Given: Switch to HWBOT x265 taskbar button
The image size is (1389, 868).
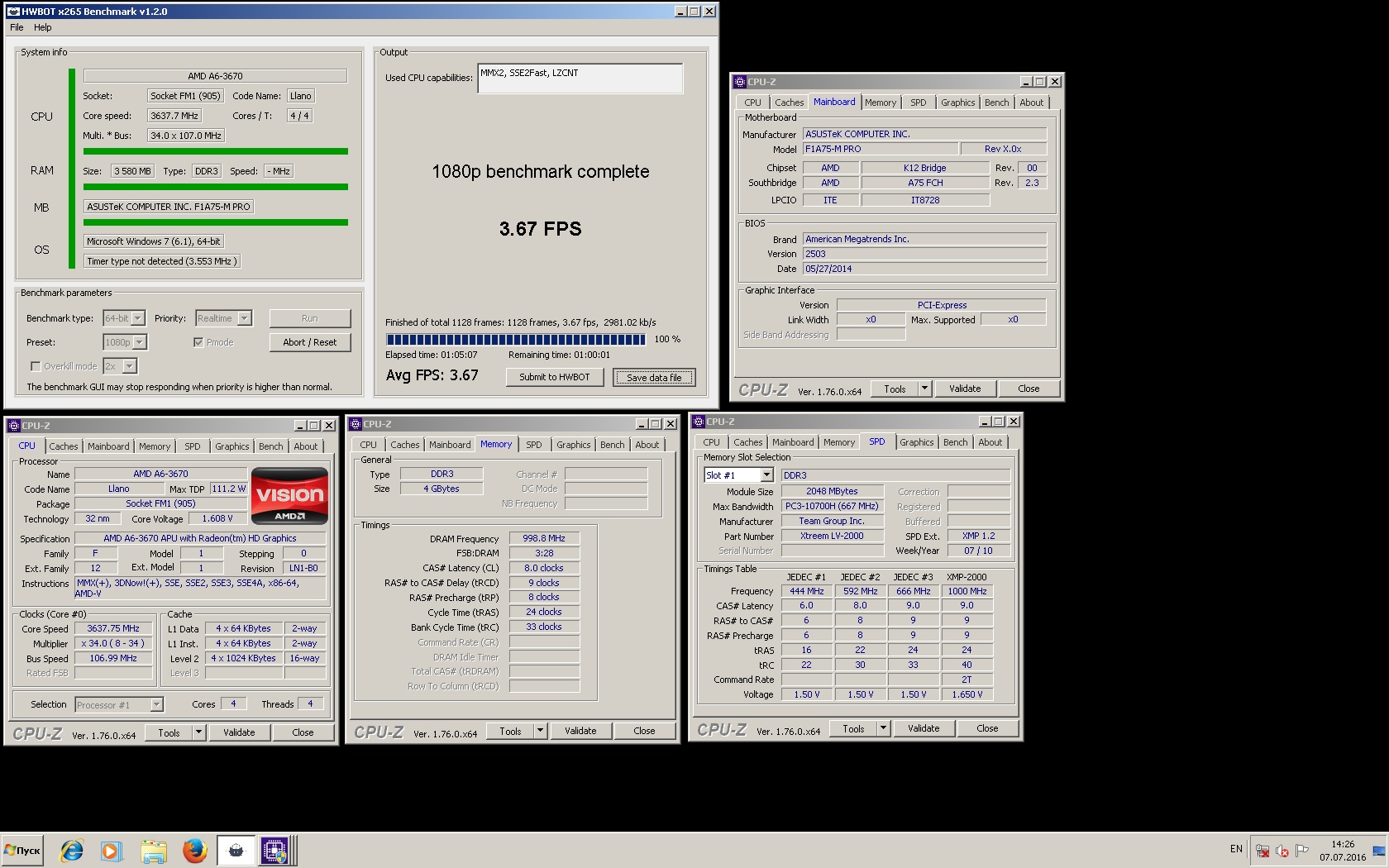Looking at the screenshot, I should 236,850.
